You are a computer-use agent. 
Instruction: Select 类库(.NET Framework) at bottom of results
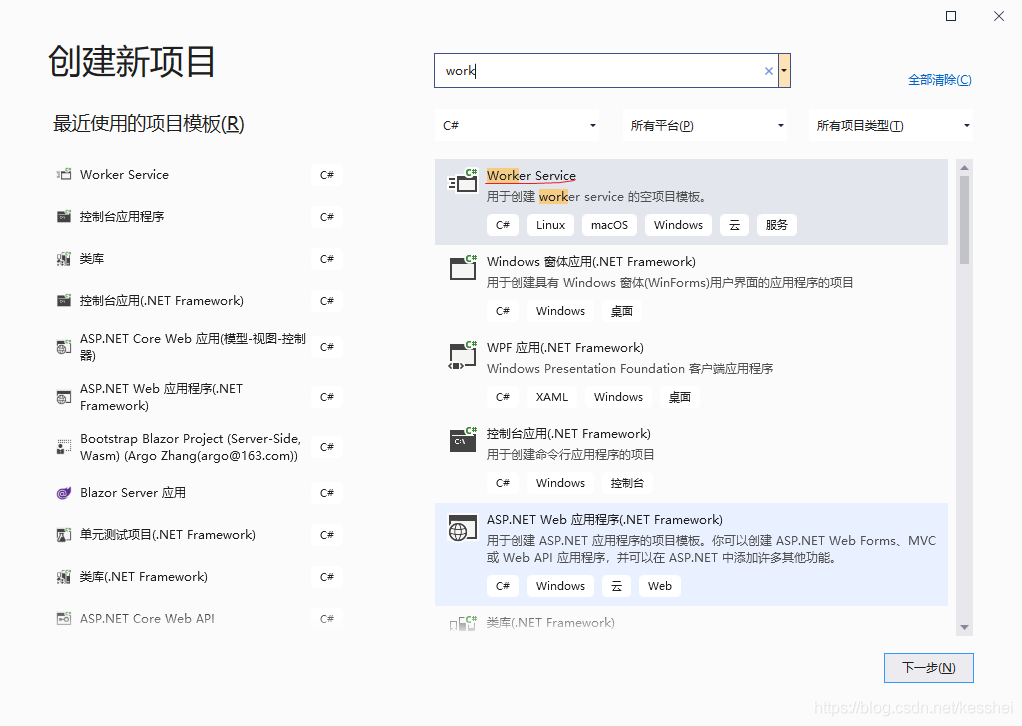[691, 623]
